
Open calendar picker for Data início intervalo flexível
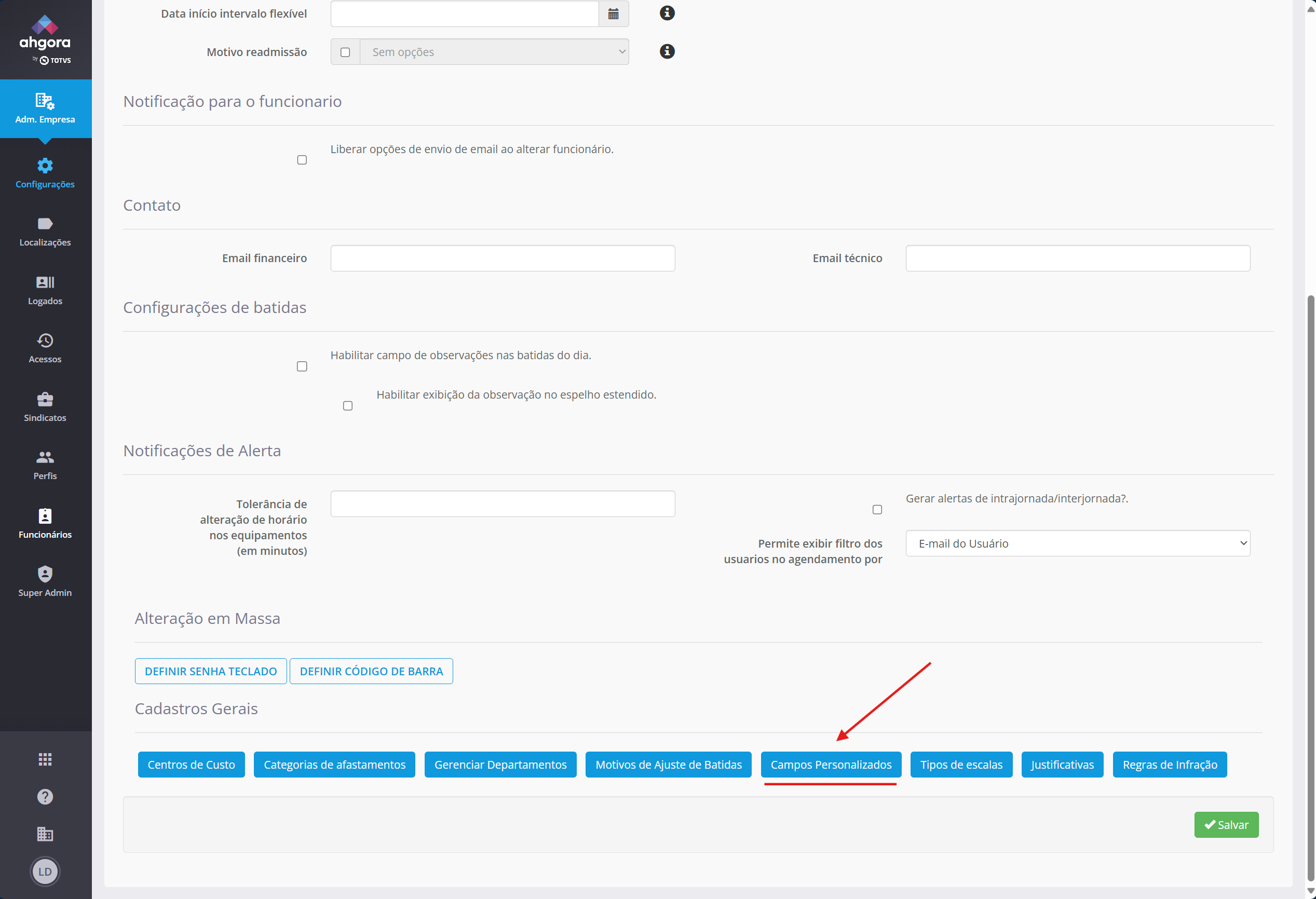pyautogui.click(x=613, y=13)
